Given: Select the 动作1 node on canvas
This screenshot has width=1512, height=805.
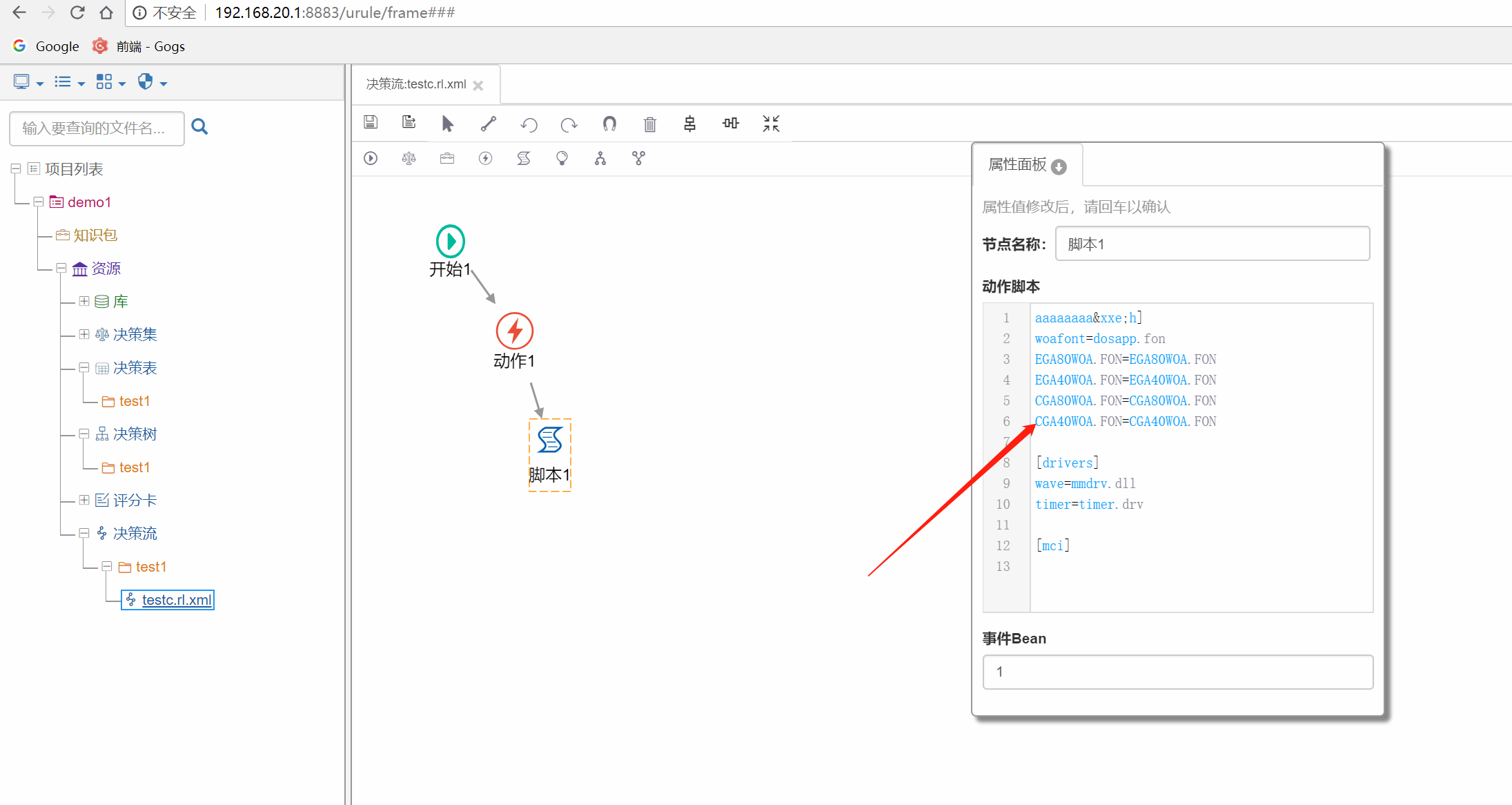Looking at the screenshot, I should point(515,331).
